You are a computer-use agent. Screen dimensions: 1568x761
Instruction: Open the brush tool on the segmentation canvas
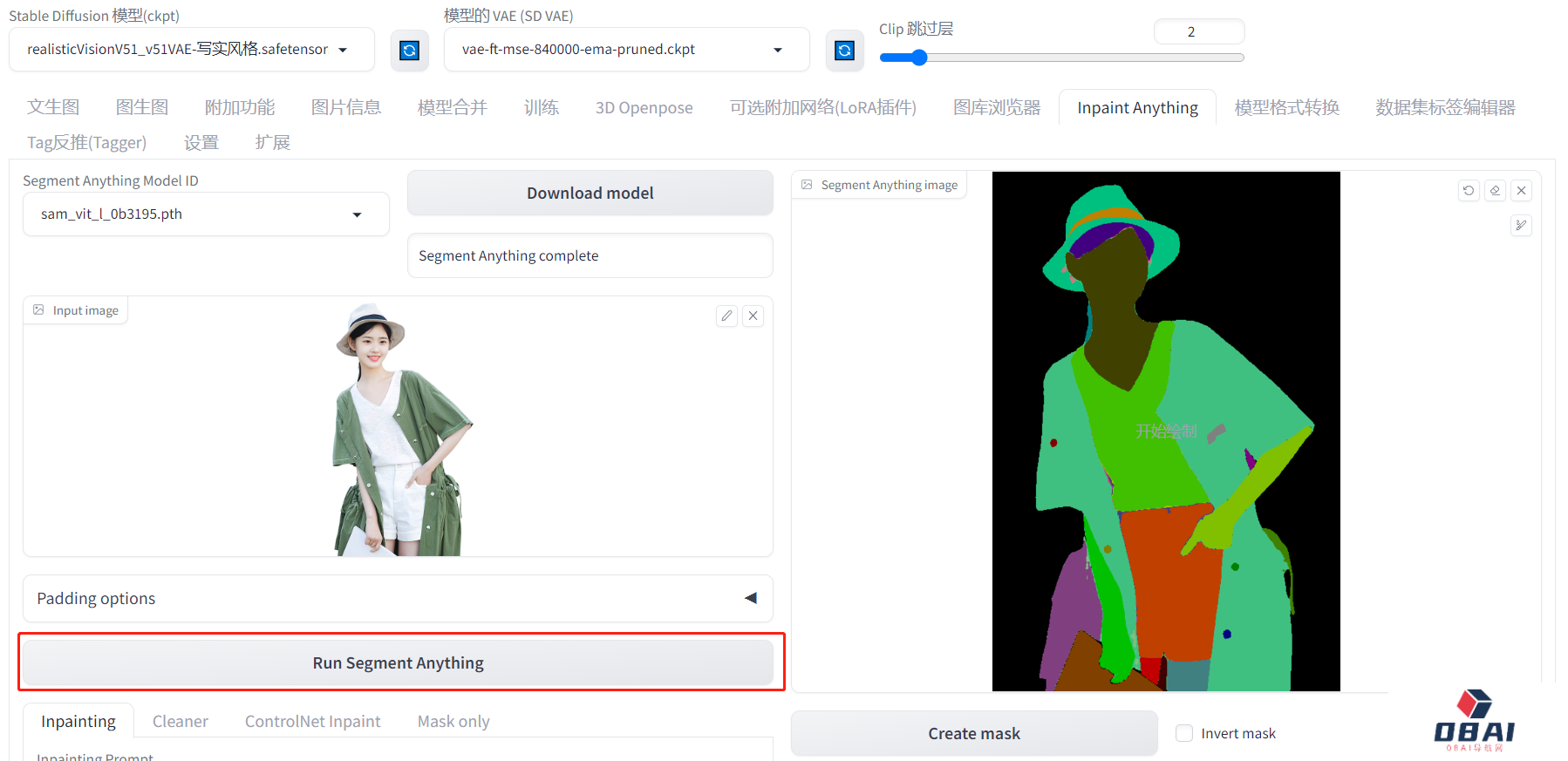coord(1521,226)
